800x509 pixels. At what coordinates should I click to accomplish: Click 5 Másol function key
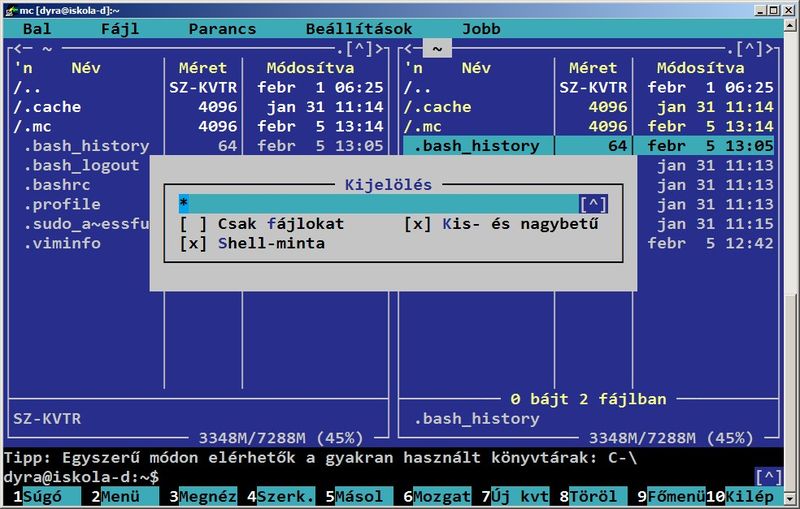coord(359,496)
